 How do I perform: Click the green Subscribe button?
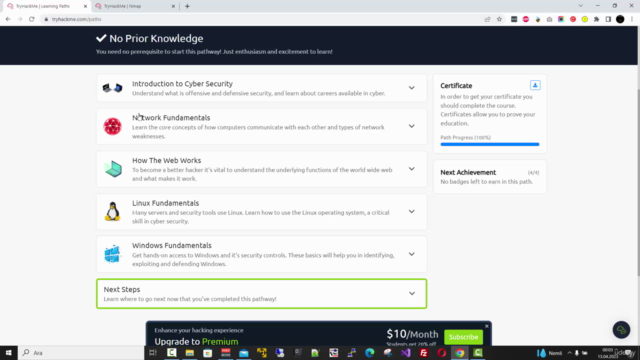coord(463,337)
